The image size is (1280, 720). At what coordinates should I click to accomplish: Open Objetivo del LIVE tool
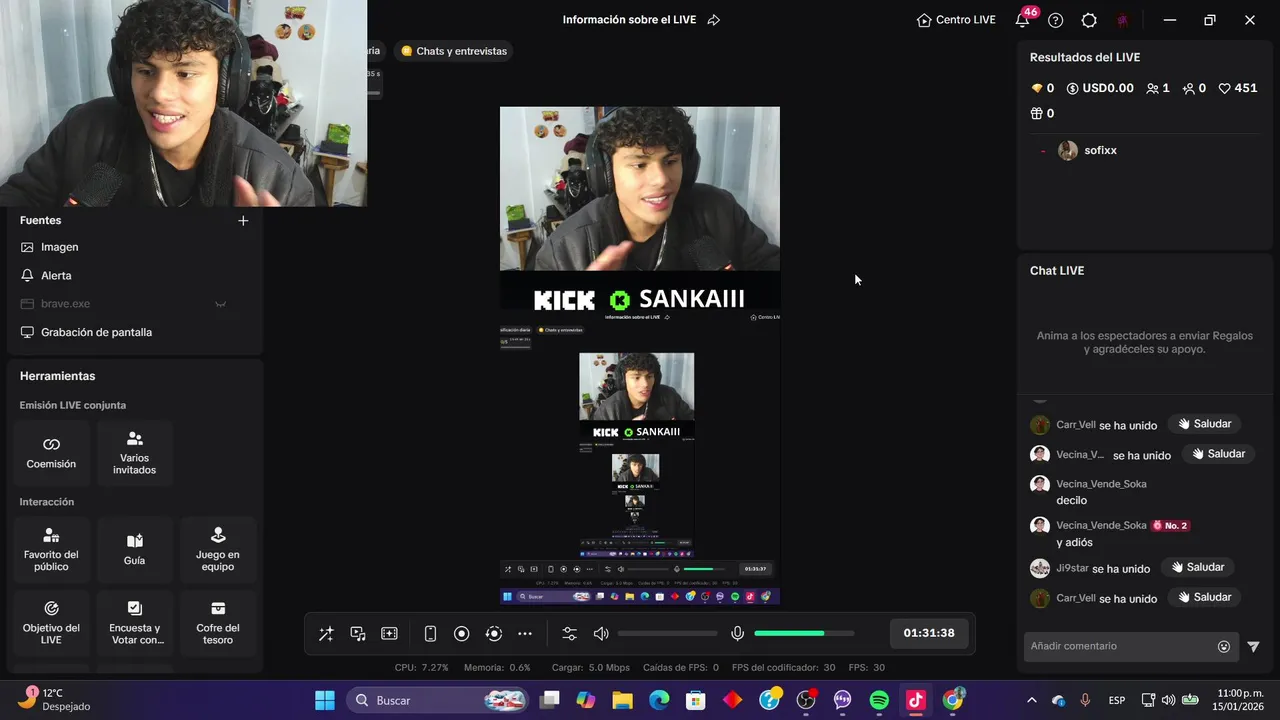(x=51, y=623)
